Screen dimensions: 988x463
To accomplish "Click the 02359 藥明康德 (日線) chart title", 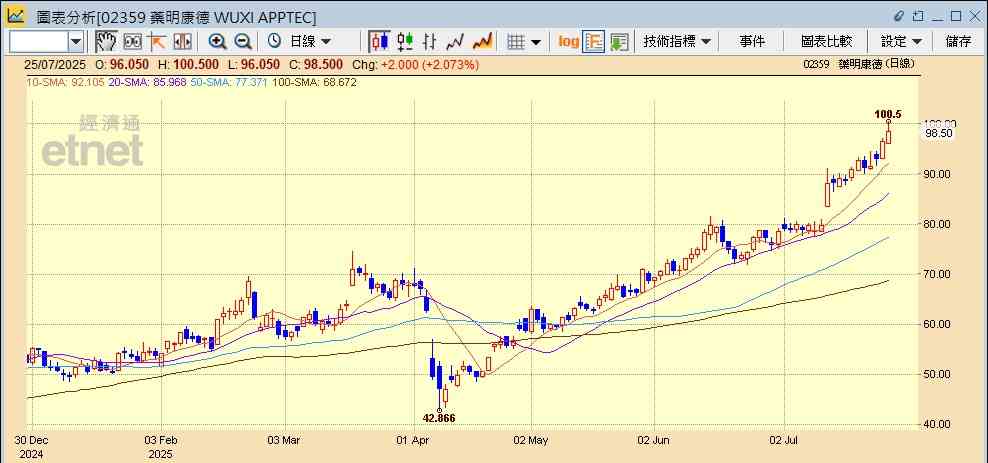I will point(858,64).
